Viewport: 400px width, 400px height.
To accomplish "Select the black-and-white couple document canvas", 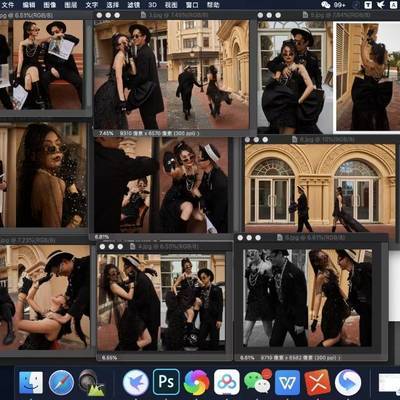I will point(307,298).
